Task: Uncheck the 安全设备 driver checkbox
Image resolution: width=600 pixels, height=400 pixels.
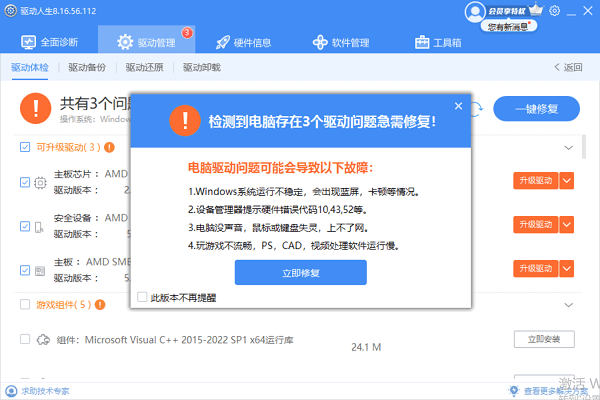Action: pos(25,226)
